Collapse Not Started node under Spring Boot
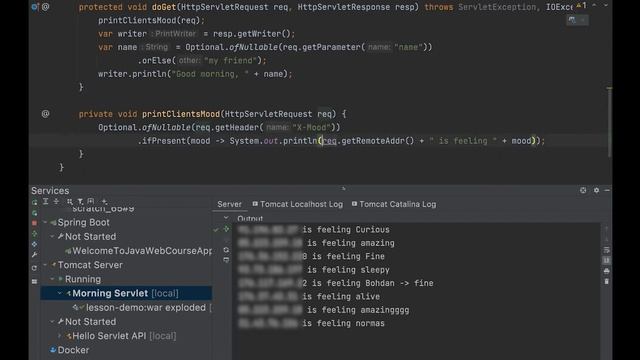 click(52, 237)
